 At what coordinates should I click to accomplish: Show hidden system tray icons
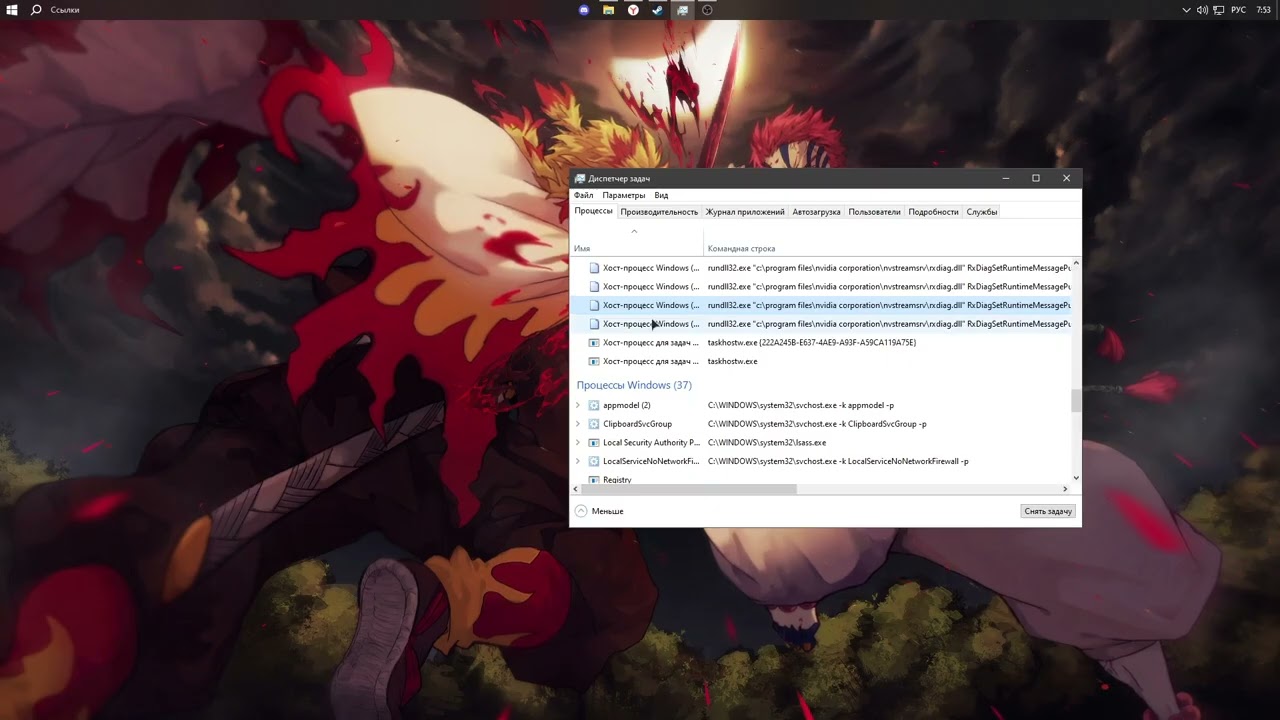click(1186, 10)
